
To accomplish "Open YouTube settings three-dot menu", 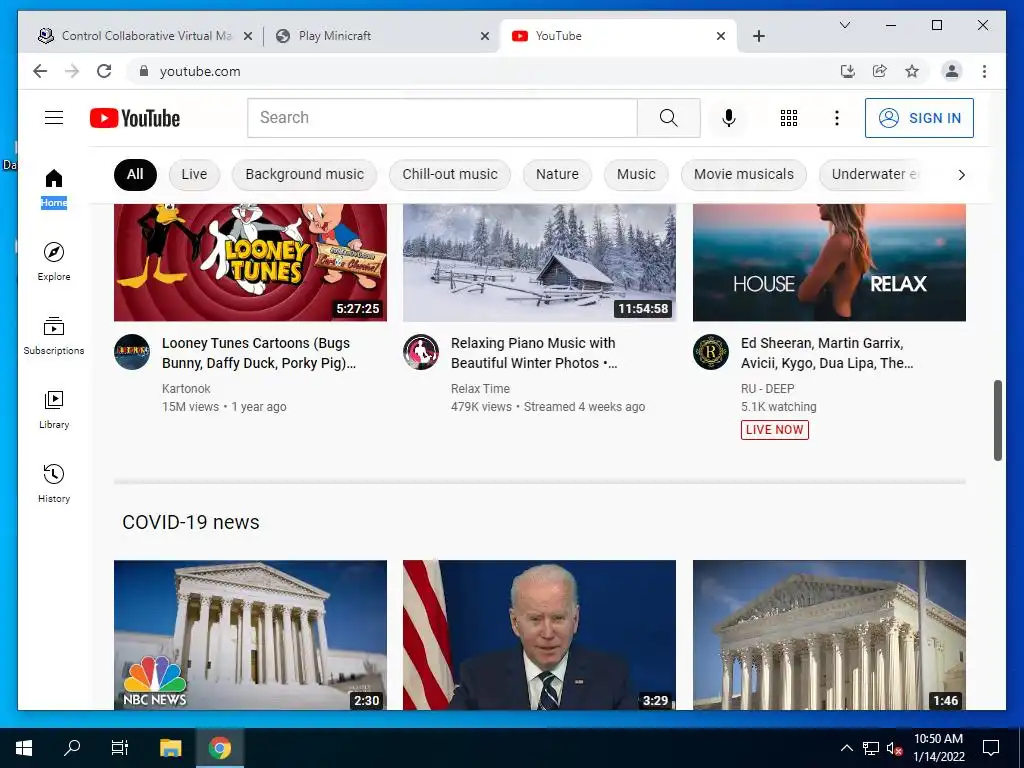I will 837,118.
